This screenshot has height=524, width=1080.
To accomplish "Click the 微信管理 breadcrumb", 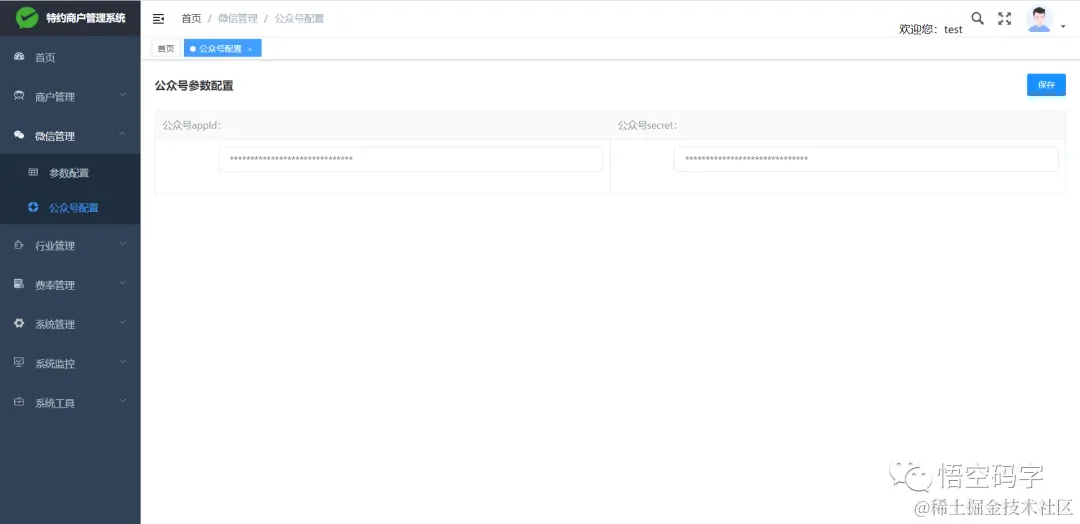I will [238, 19].
